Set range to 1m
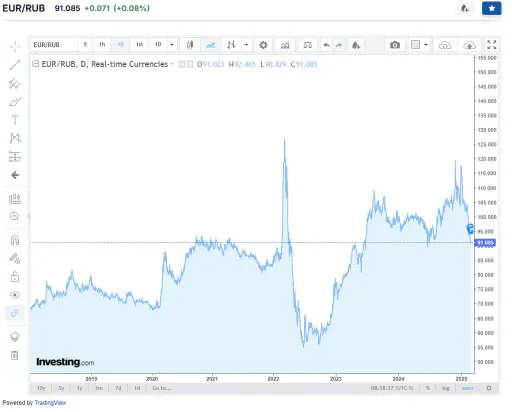The width and height of the screenshot is (512, 412). 99,388
